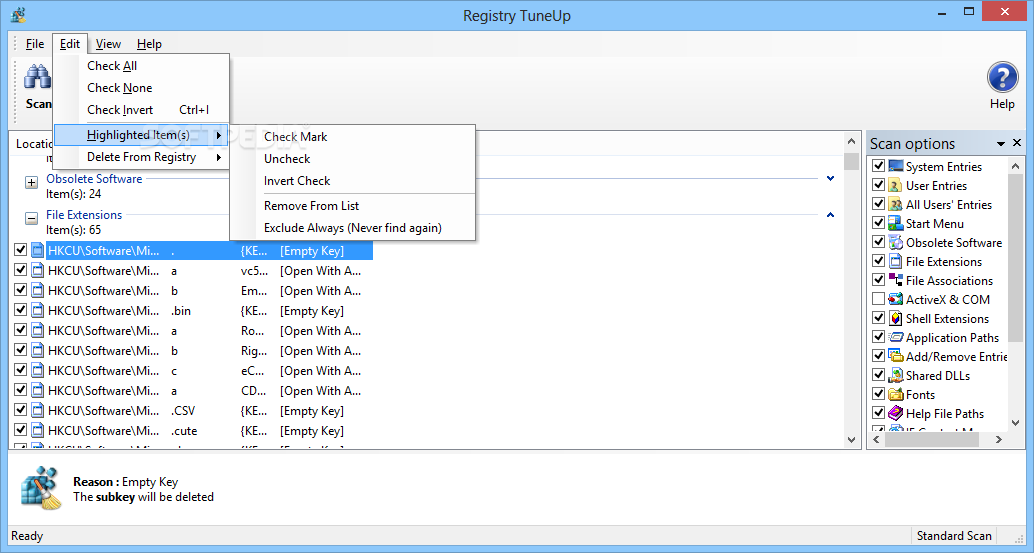Click the file icon of the highlighted Empty Key row

click(x=38, y=250)
